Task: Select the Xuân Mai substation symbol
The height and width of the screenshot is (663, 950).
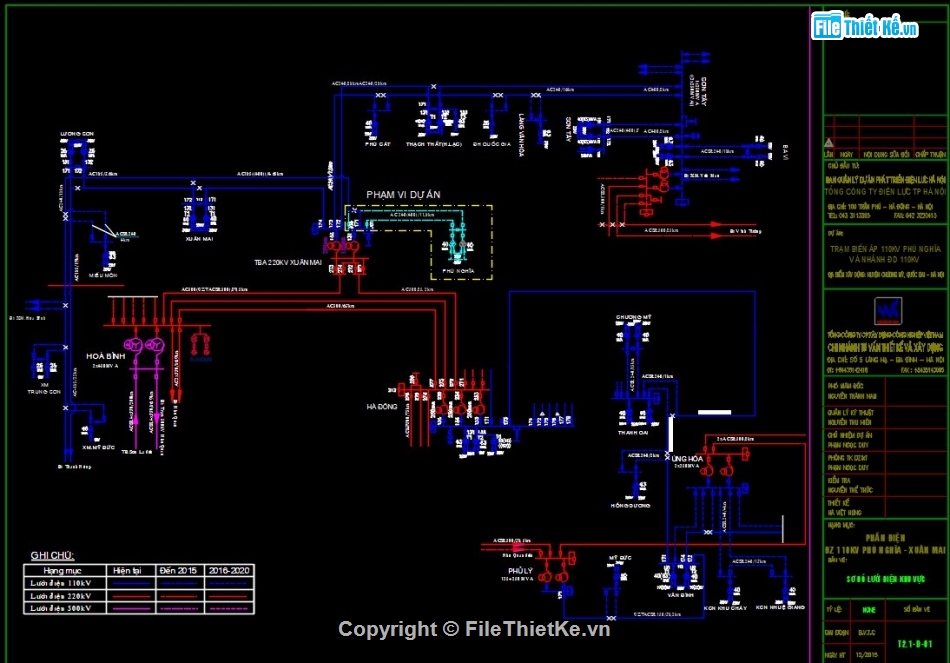Action: 199,217
